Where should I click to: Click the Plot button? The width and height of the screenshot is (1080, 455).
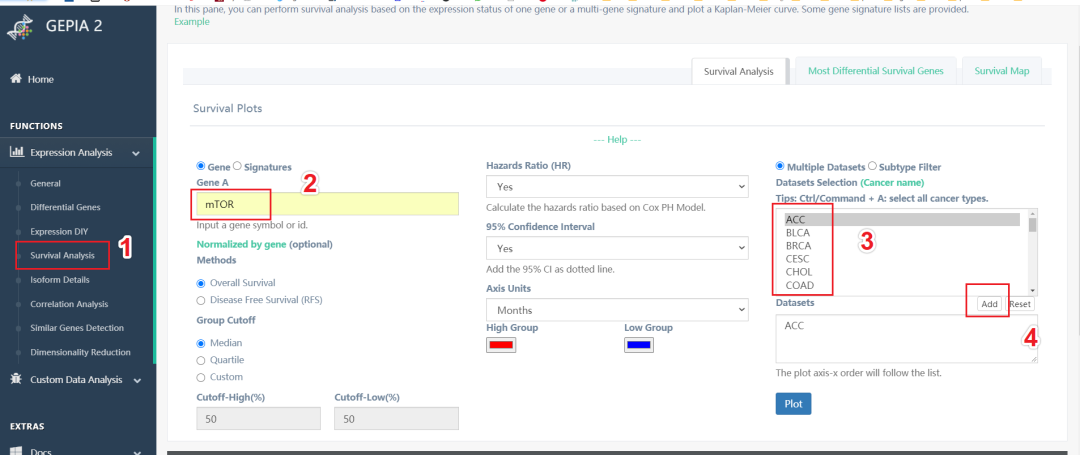tap(793, 404)
